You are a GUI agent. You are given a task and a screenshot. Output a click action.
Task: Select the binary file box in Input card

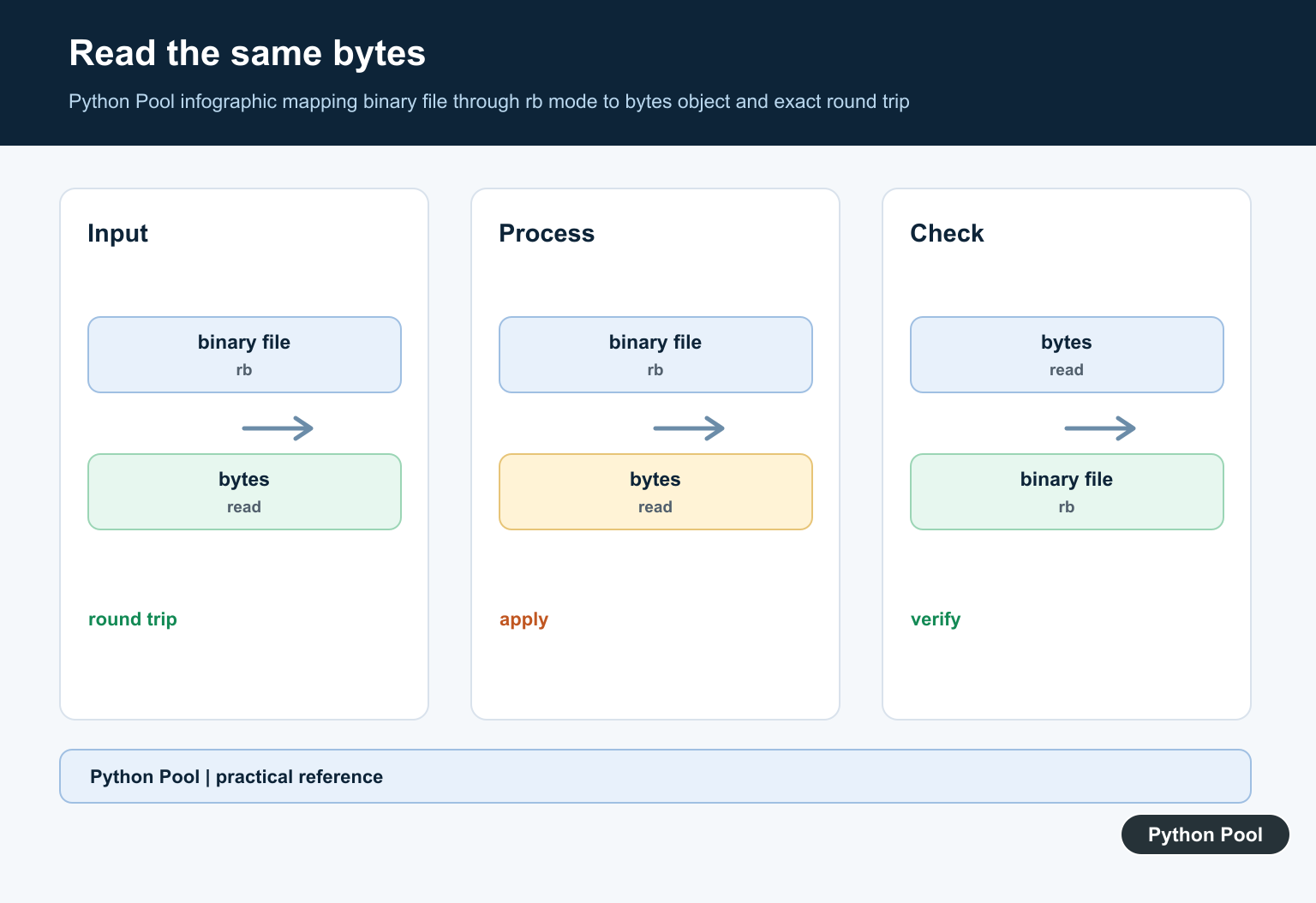click(244, 355)
